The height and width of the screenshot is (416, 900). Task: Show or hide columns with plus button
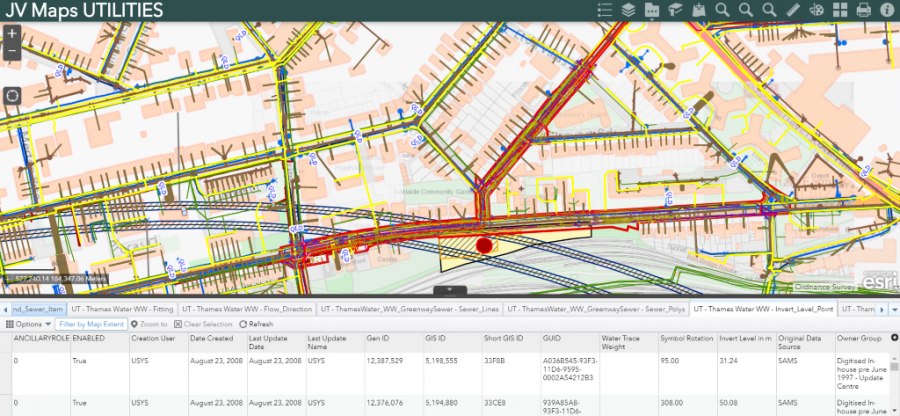click(893, 338)
